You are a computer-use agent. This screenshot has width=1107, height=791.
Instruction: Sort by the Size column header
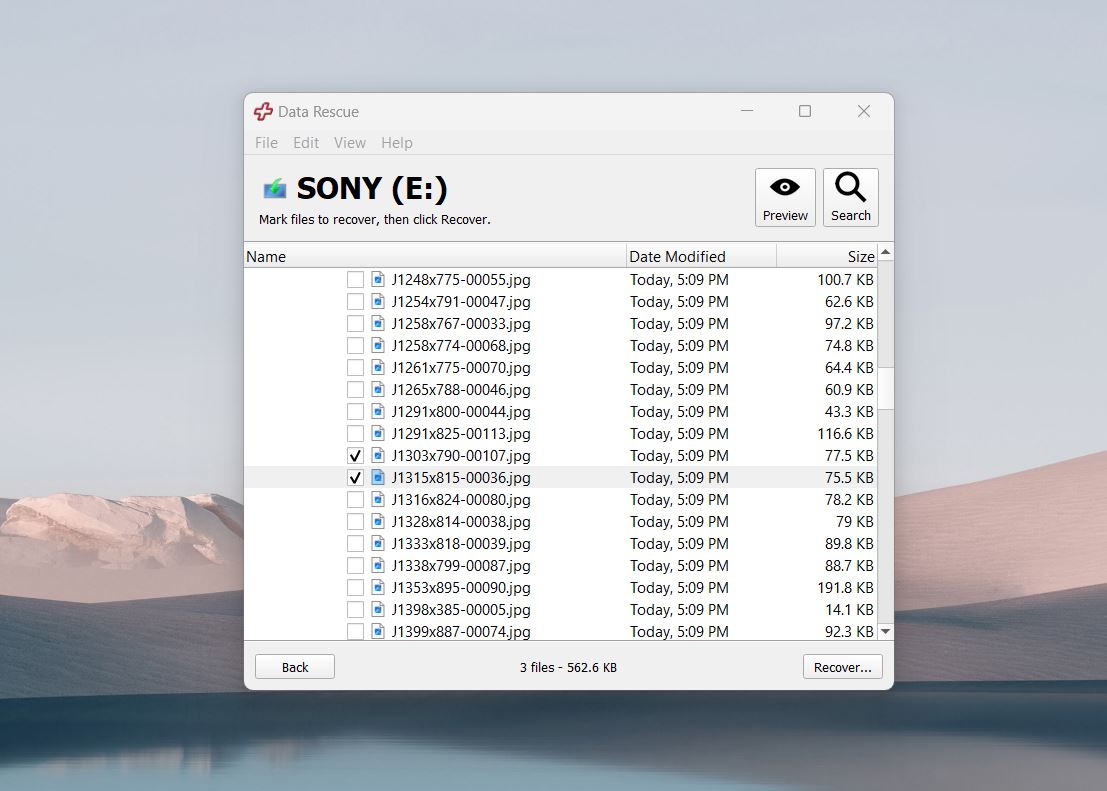(827, 256)
